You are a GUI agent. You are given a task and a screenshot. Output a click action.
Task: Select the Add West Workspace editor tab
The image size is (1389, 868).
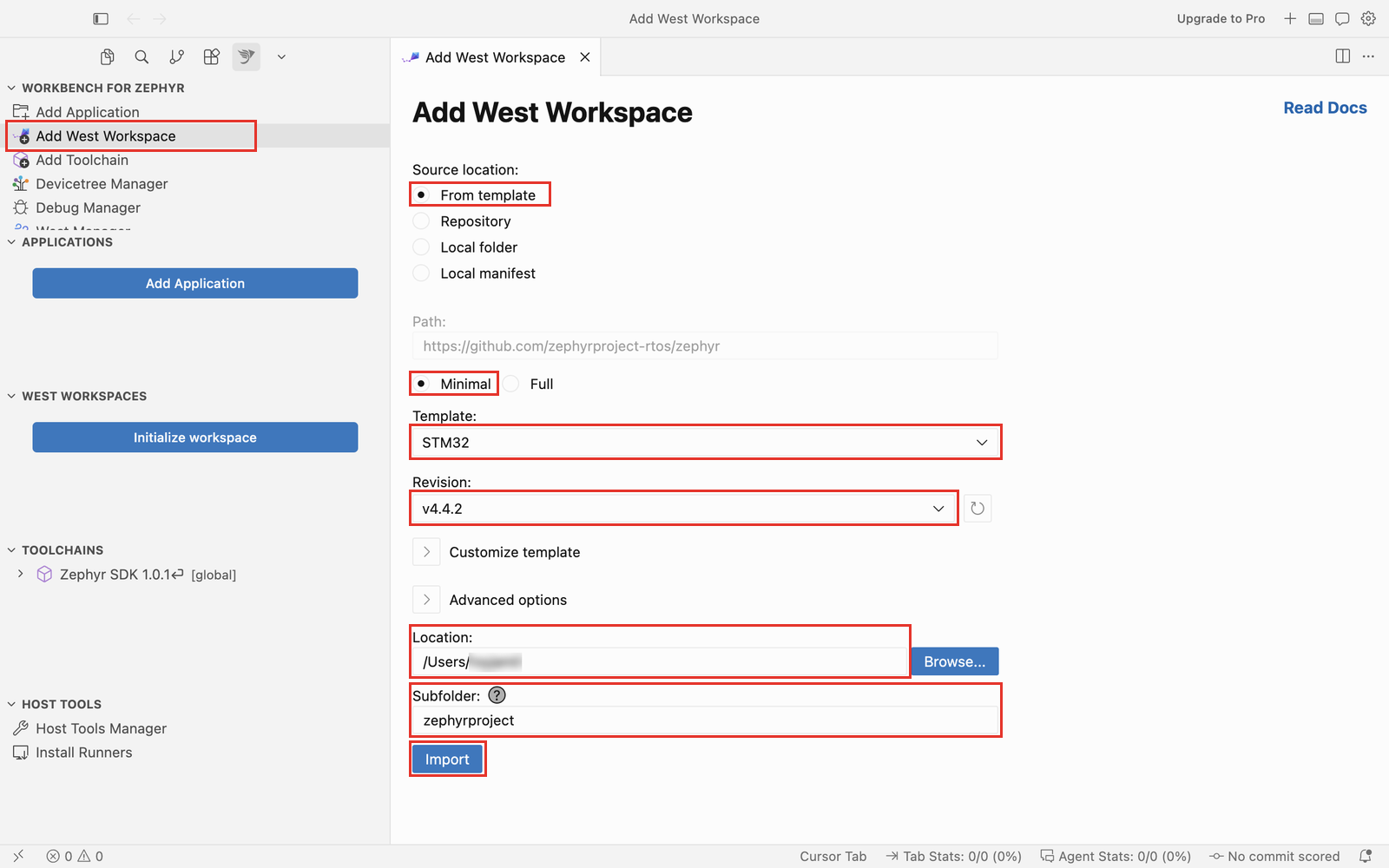[x=495, y=57]
